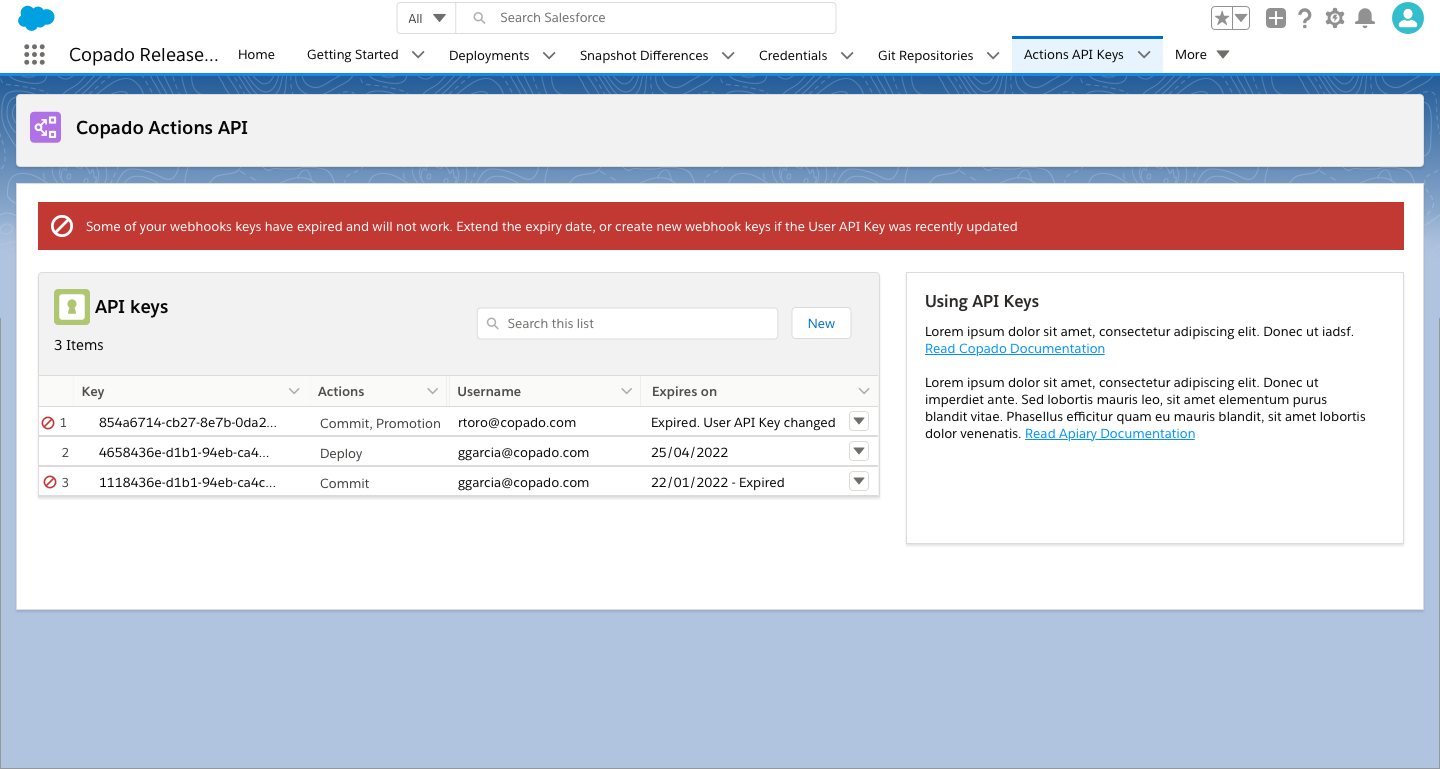
Task: Click the Favorites star icon
Action: tap(1221, 18)
